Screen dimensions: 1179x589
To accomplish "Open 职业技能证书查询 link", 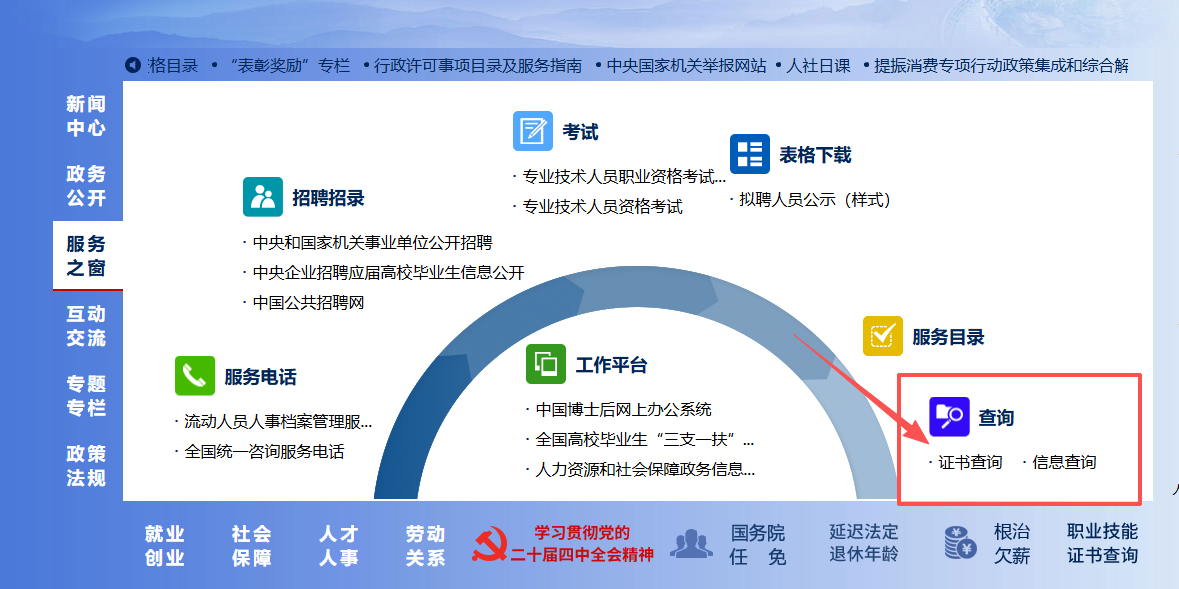I will point(1102,544).
